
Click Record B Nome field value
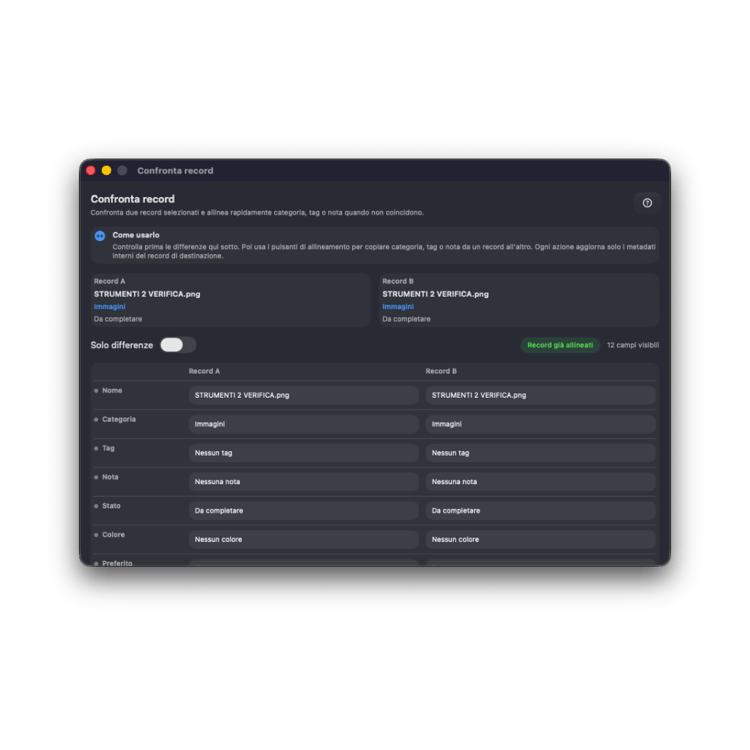540,395
